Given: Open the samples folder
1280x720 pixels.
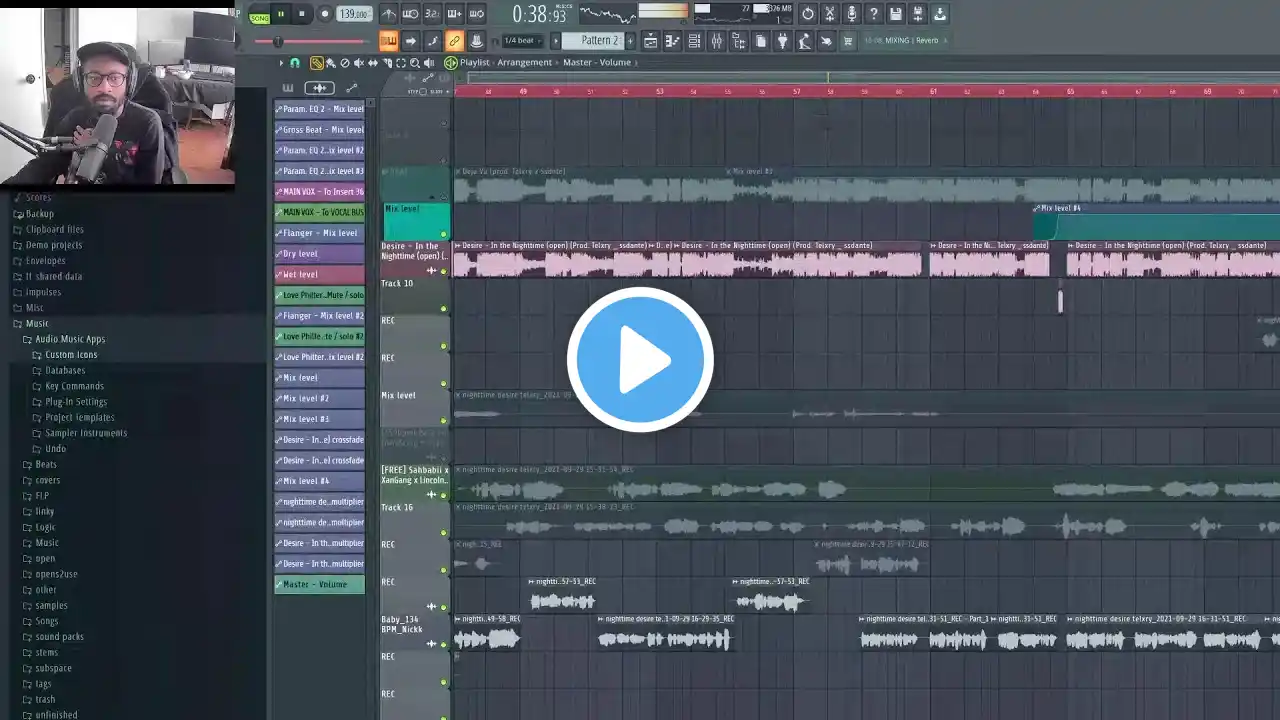Looking at the screenshot, I should click(x=45, y=606).
